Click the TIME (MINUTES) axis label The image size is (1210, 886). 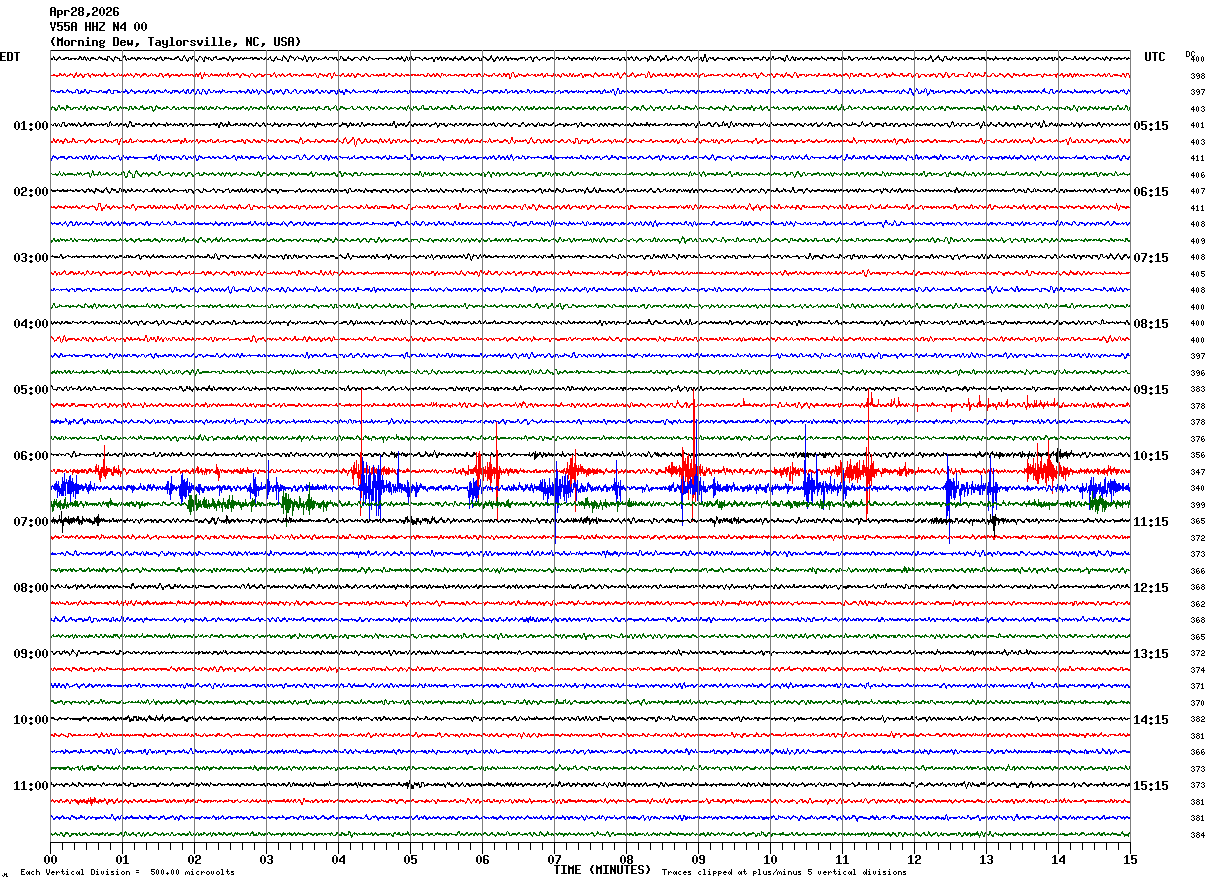tap(602, 870)
